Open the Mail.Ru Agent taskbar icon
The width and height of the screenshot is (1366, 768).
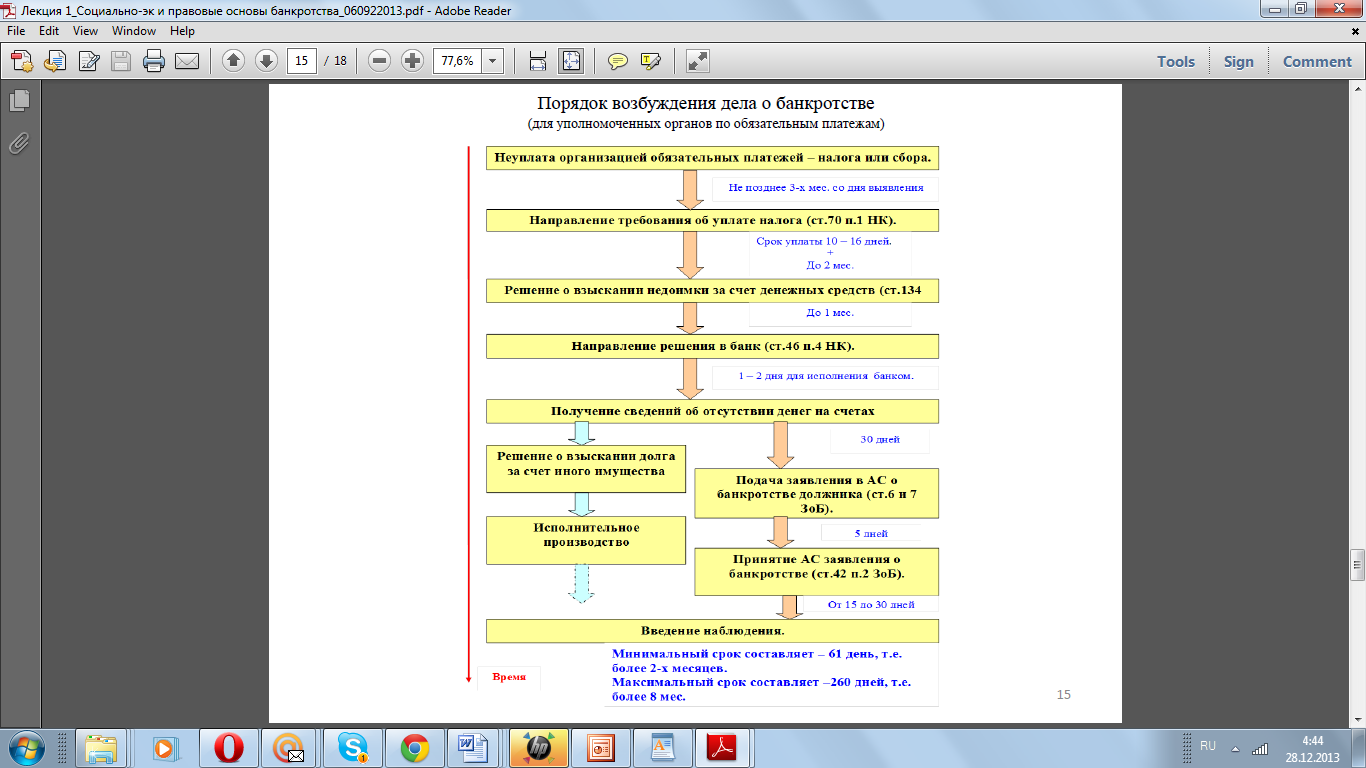pos(289,747)
